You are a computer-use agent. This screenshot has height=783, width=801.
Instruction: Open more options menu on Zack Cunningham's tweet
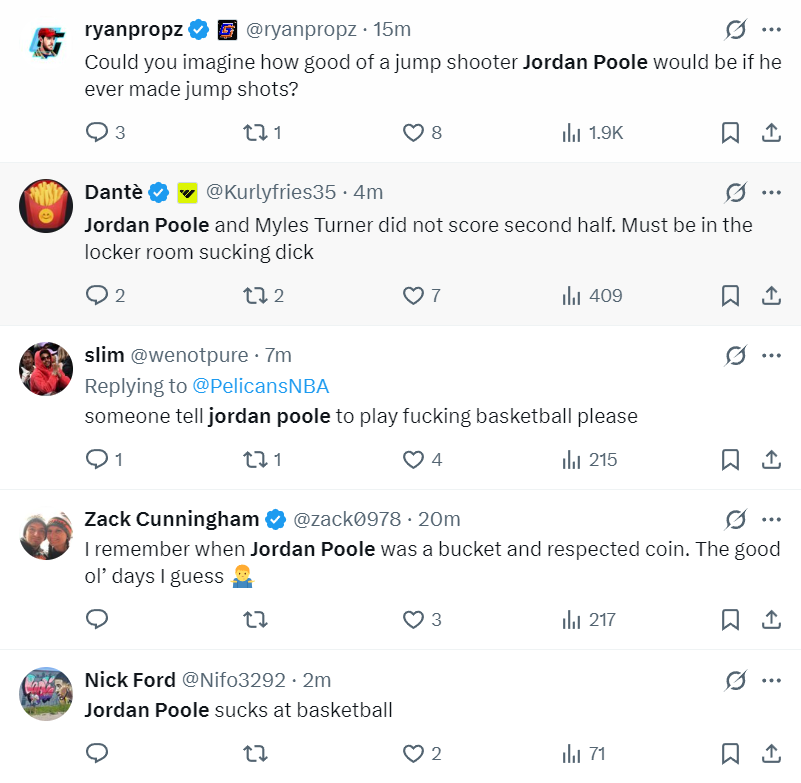coord(771,519)
